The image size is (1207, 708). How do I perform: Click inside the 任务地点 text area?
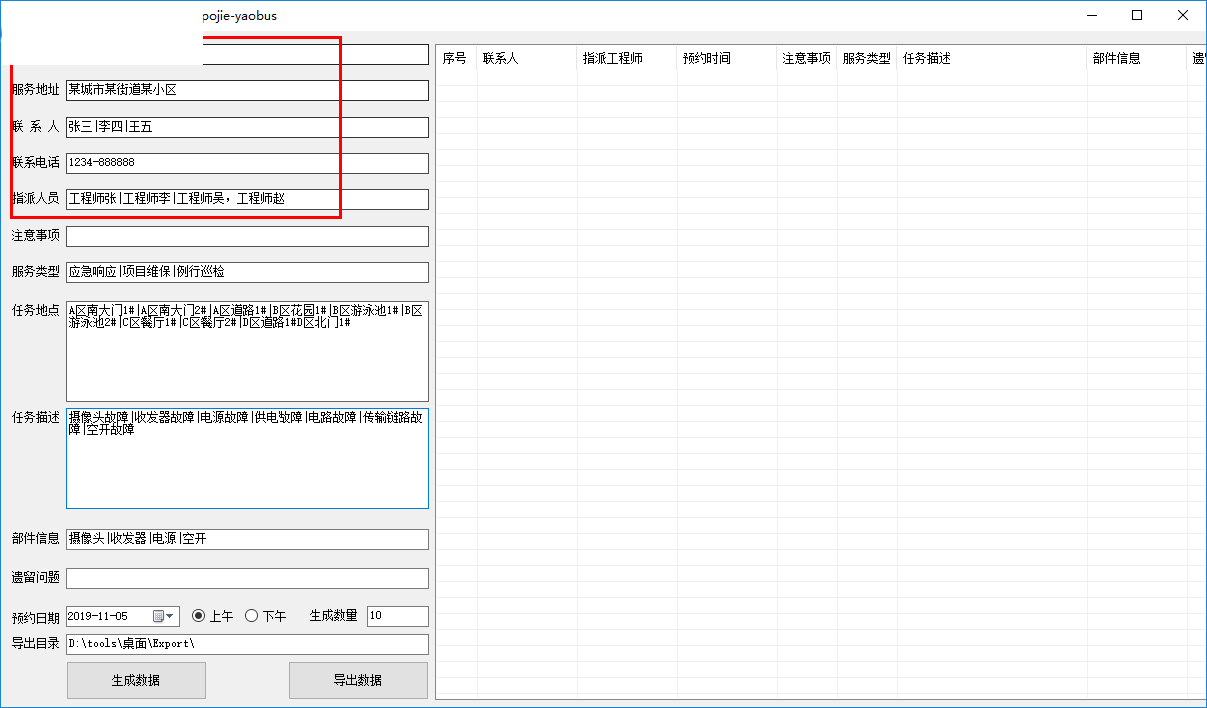(x=247, y=360)
